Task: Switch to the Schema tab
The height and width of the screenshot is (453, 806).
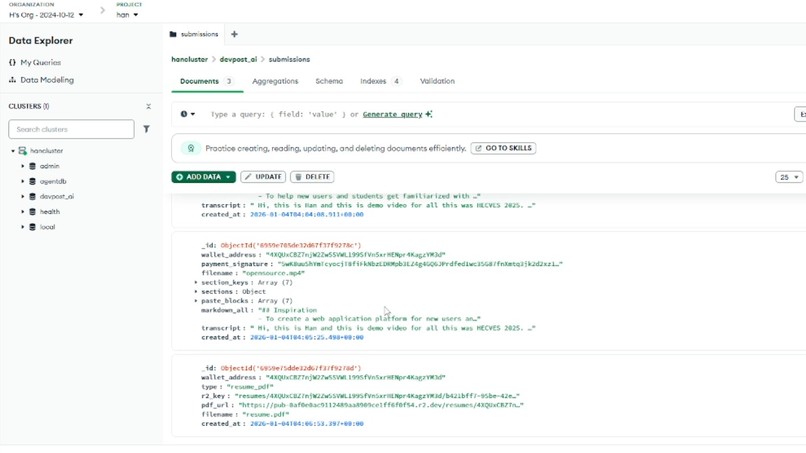Action: [329, 81]
